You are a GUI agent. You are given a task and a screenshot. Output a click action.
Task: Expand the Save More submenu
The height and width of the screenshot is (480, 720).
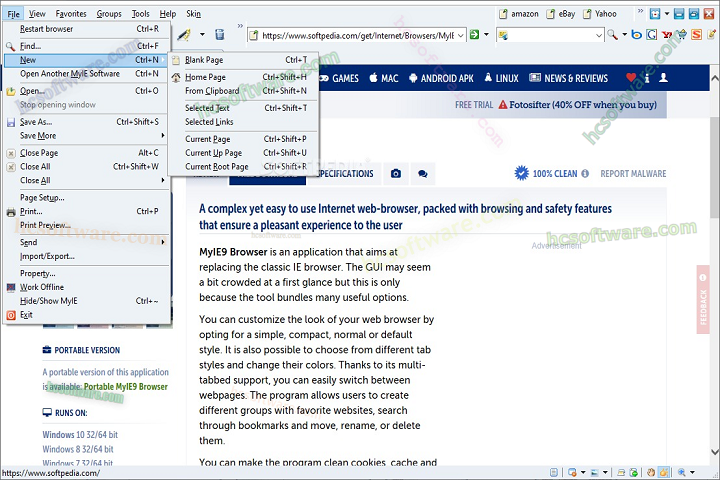[x=87, y=136]
